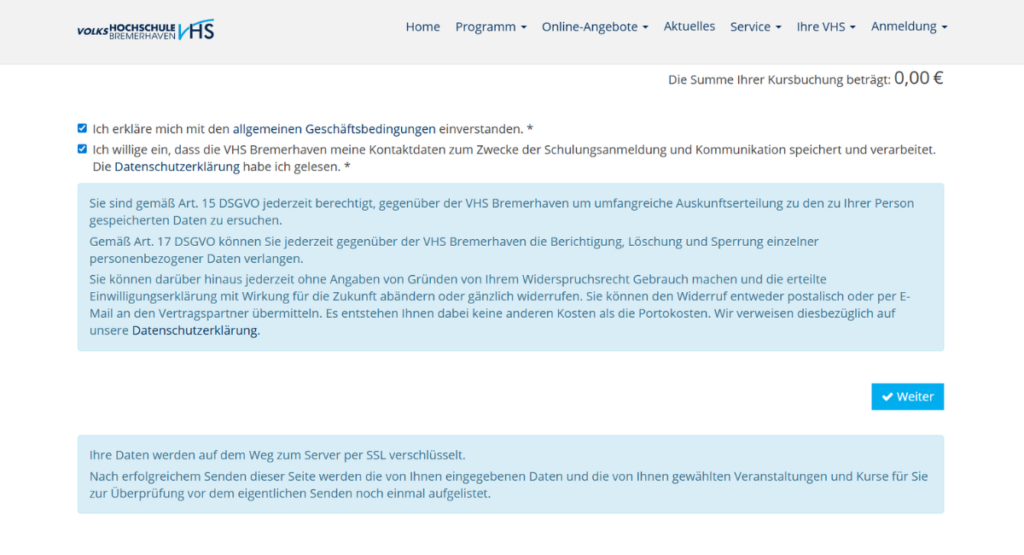Image resolution: width=1024 pixels, height=555 pixels.
Task: Click the SSL verschlüsselt notice text
Action: 277,454
